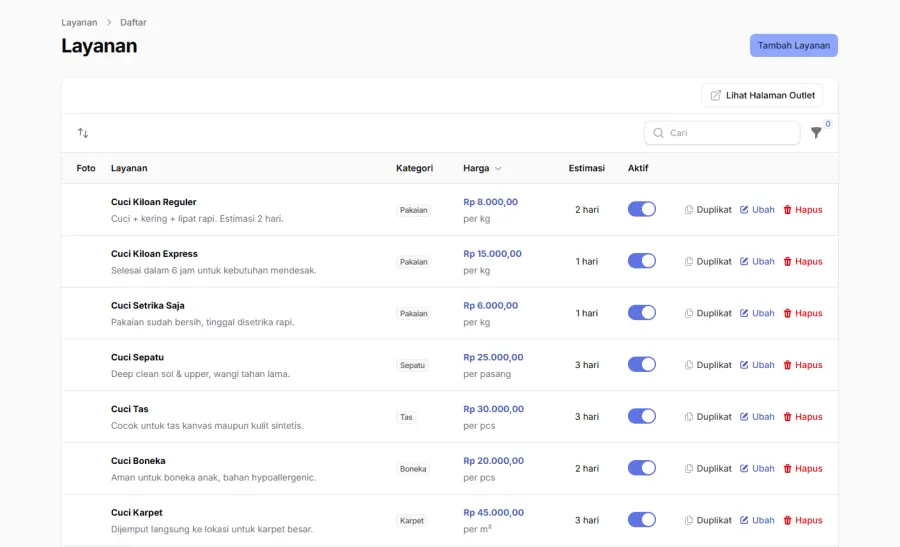Click the Tas category badge
This screenshot has width=900, height=547.
pos(406,417)
